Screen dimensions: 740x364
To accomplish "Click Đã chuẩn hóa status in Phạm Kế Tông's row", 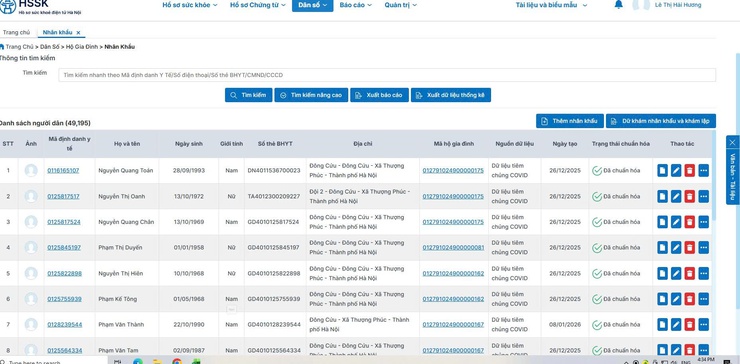I will coord(616,299).
